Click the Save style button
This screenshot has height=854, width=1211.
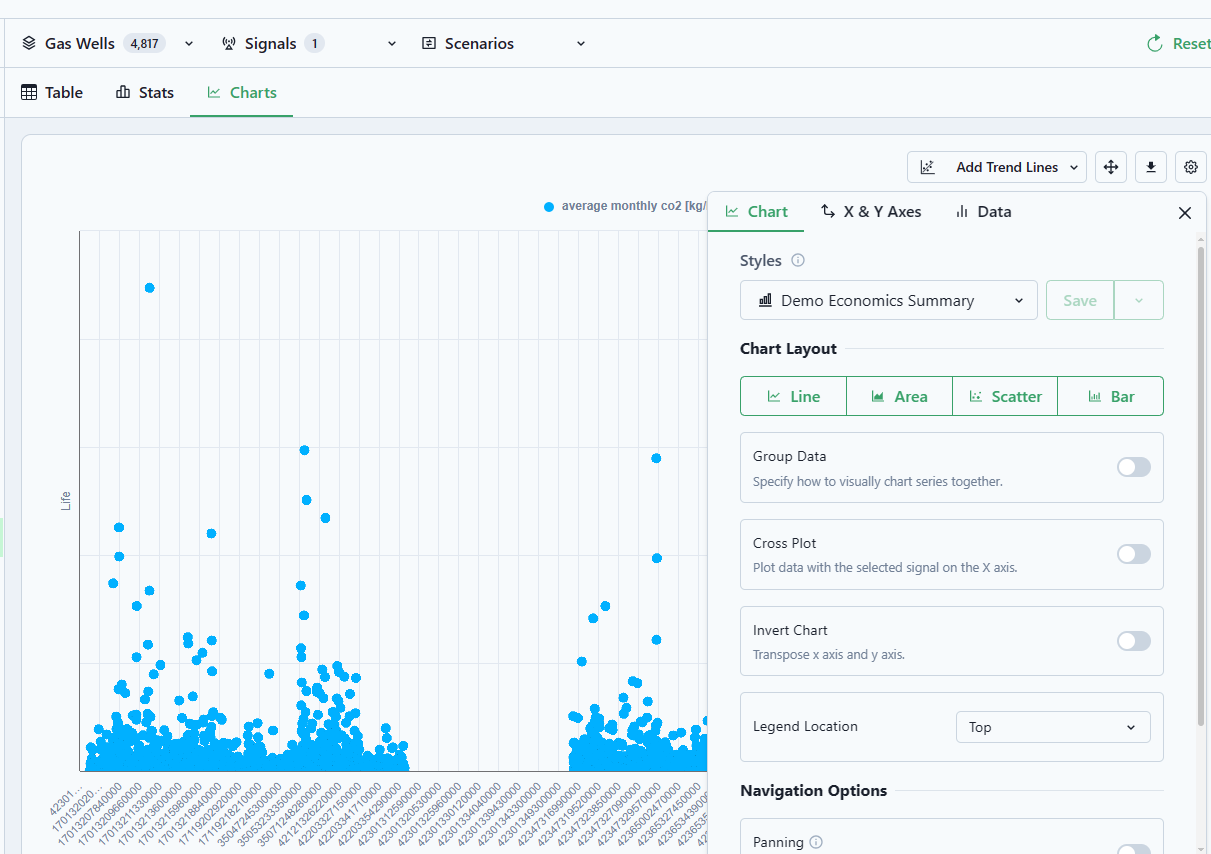pos(1080,300)
